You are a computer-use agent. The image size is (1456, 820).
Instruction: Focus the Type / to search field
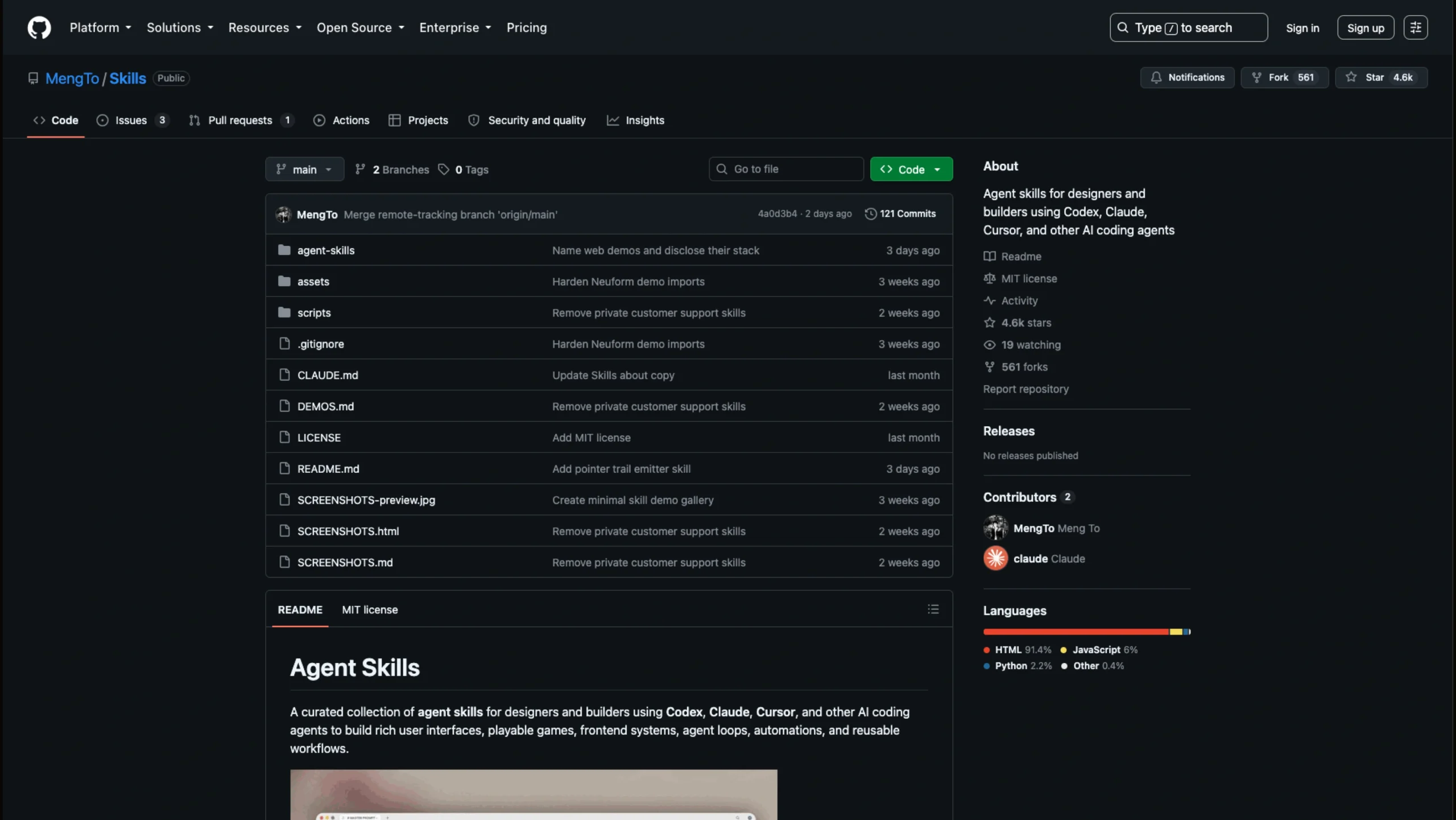(1189, 27)
